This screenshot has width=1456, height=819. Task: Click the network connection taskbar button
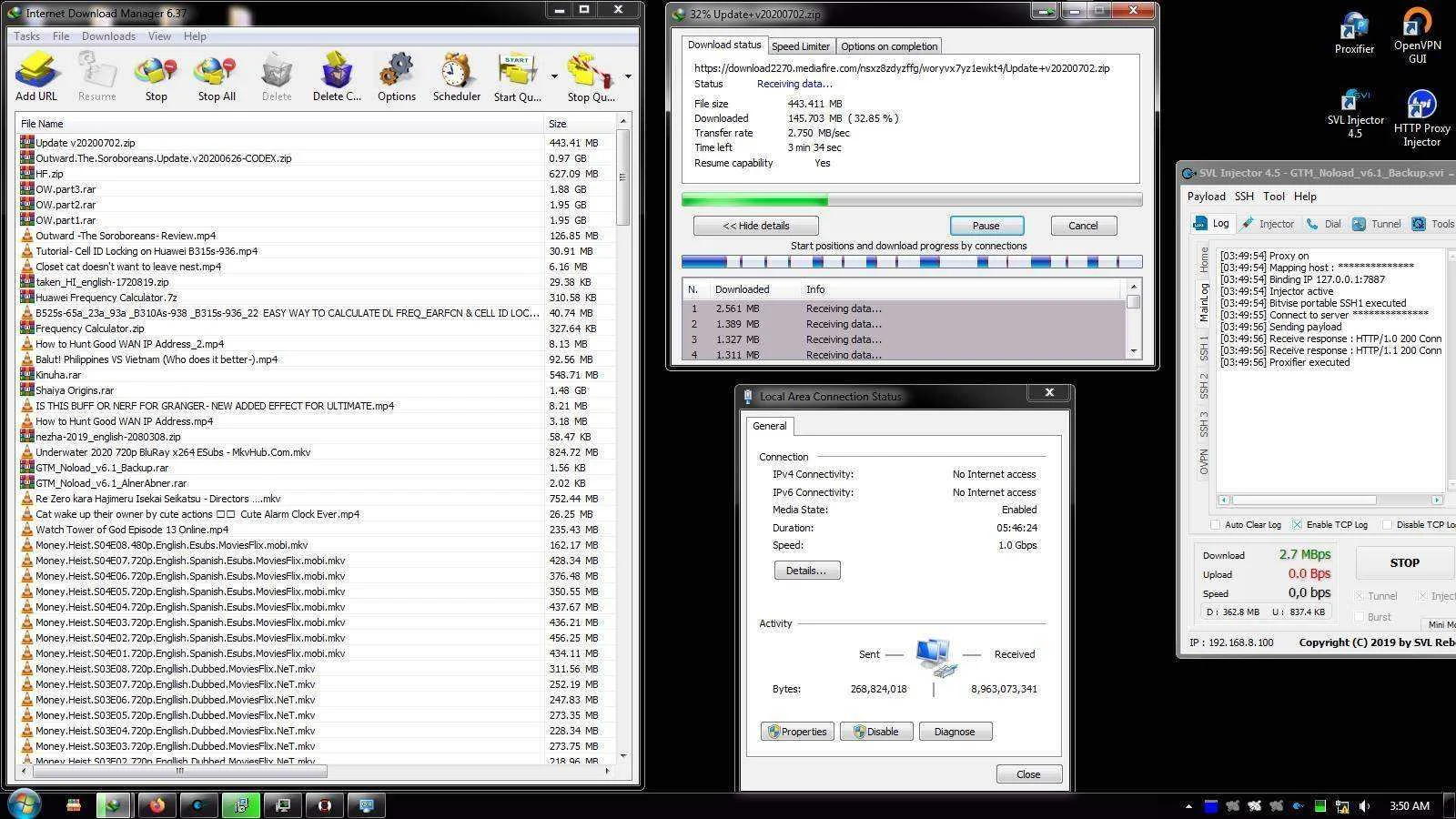tap(366, 805)
